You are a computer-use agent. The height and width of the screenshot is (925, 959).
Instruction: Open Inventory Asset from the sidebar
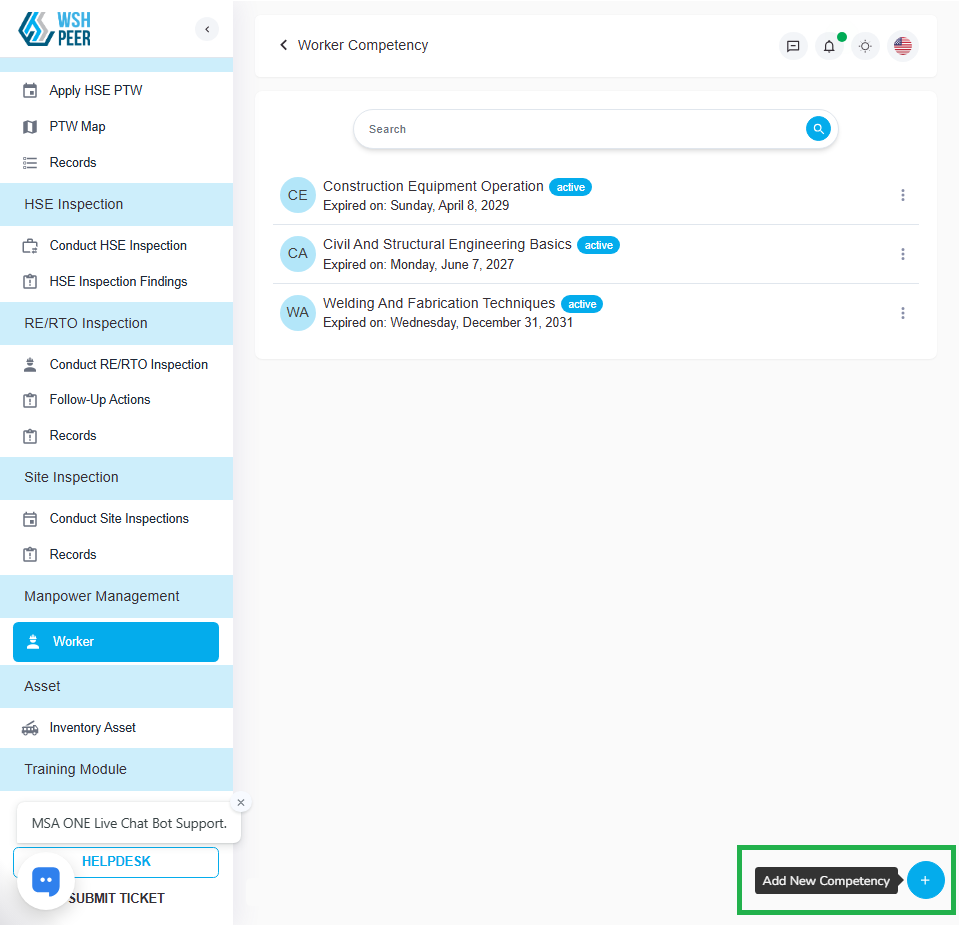click(x=92, y=728)
